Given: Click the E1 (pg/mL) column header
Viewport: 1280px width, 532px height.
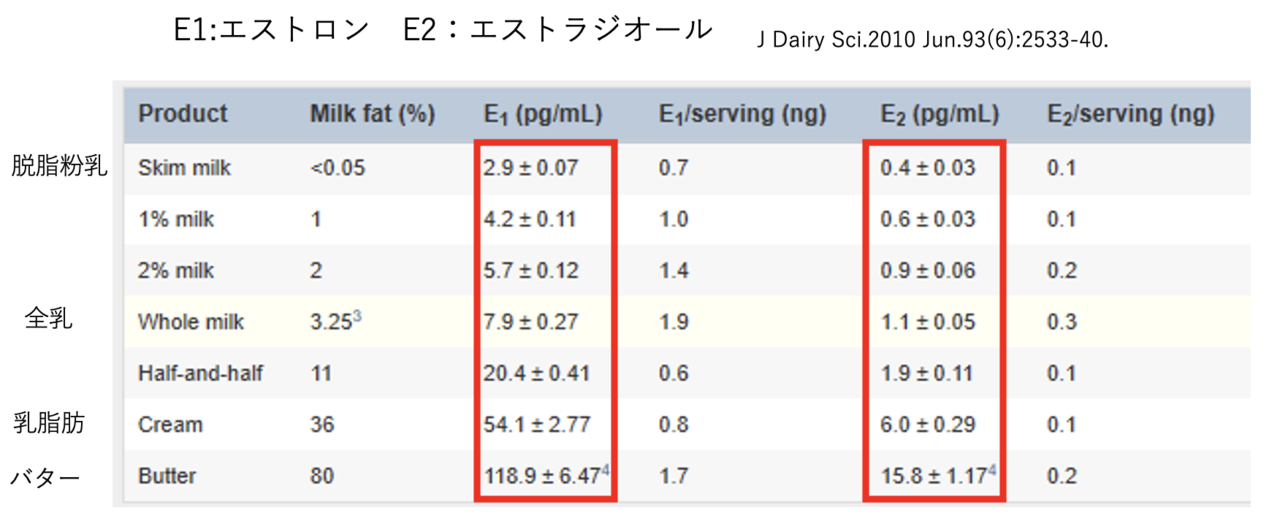Looking at the screenshot, I should (543, 115).
